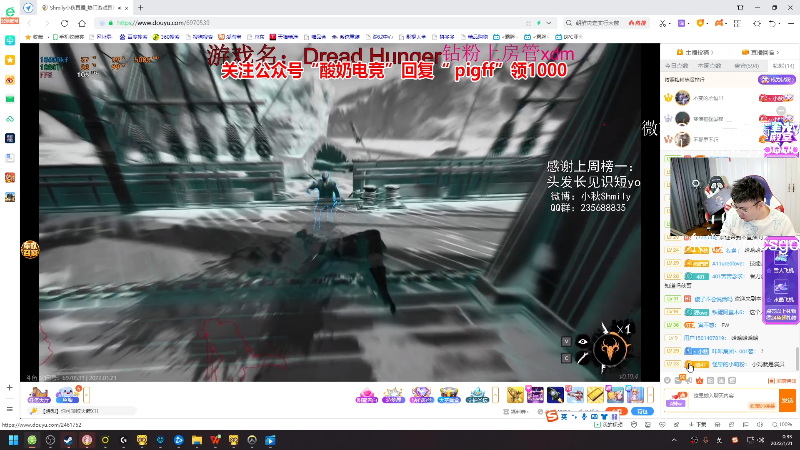Viewport: 800px width, 450px height.
Task: Open the game controller toolbar icon
Action: [719, 23]
